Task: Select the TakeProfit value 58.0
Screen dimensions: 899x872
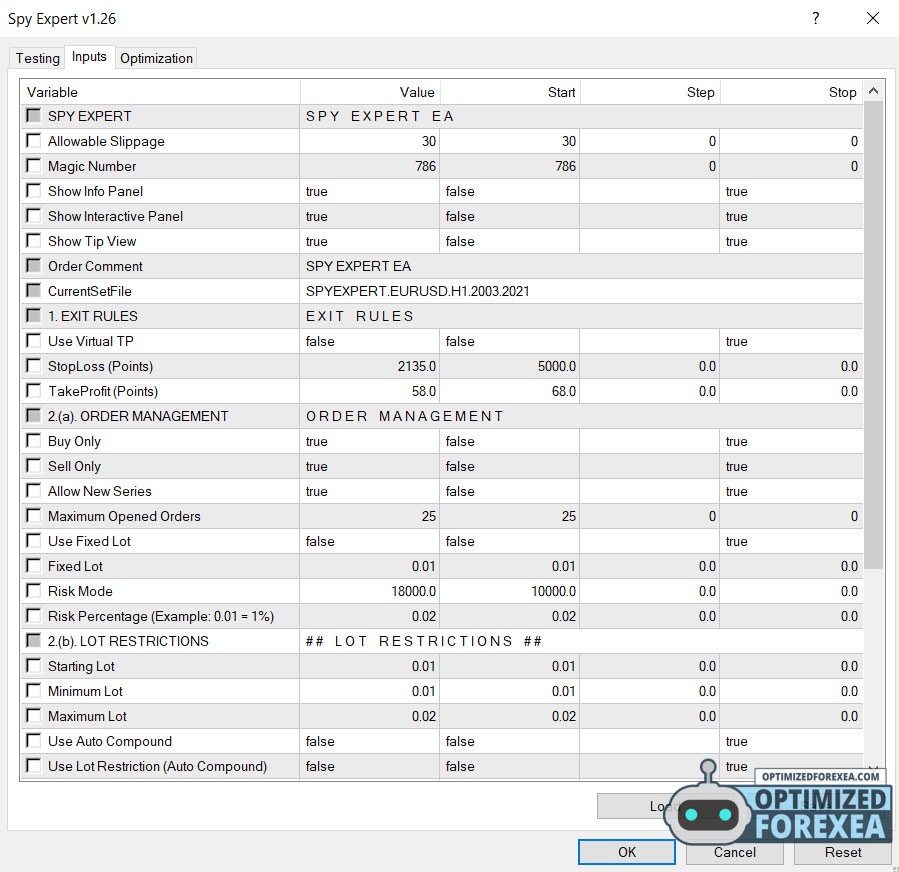Action: click(x=370, y=391)
